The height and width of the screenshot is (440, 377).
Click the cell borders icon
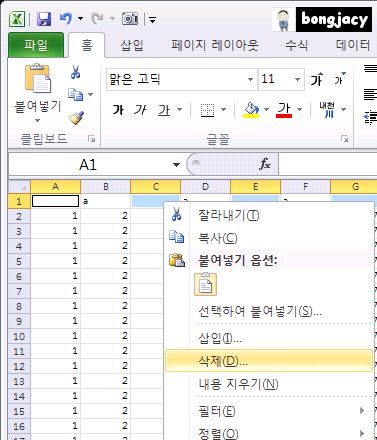[207, 110]
